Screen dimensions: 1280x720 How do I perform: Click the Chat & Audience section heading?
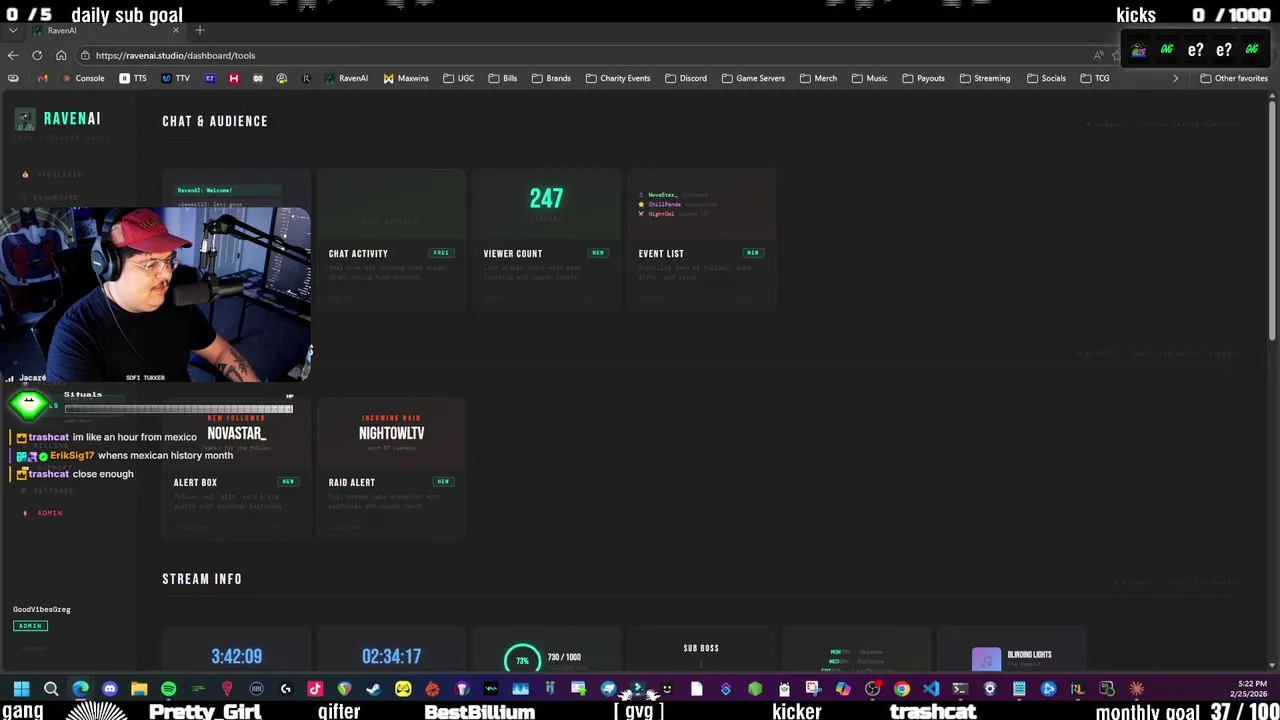point(215,121)
